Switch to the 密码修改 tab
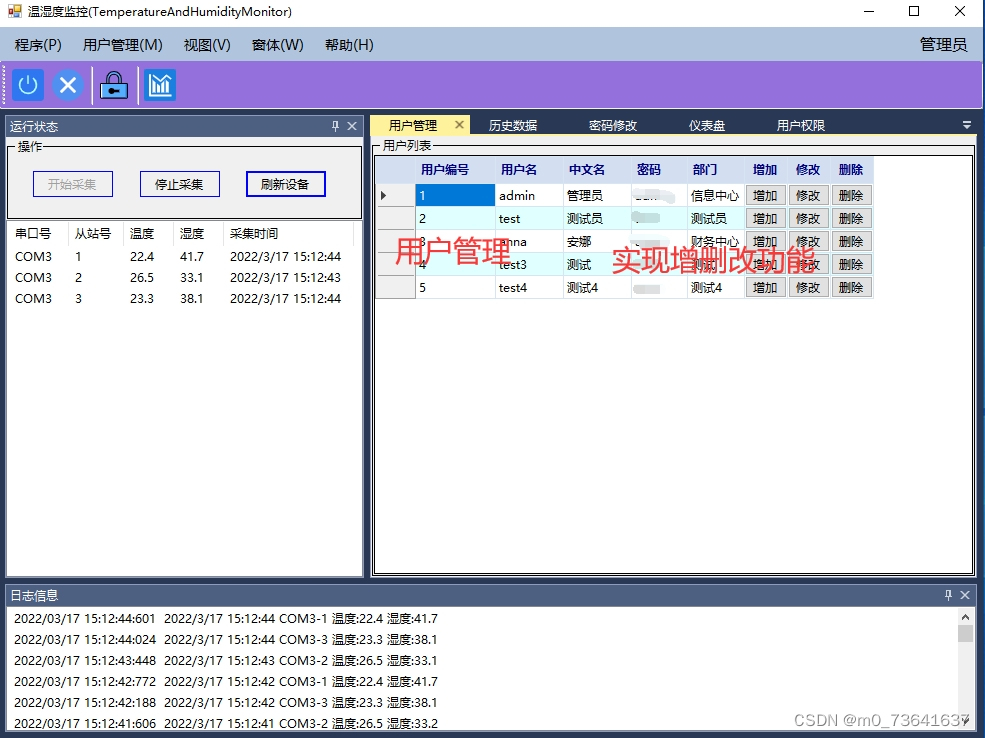The height and width of the screenshot is (738, 985). (613, 126)
